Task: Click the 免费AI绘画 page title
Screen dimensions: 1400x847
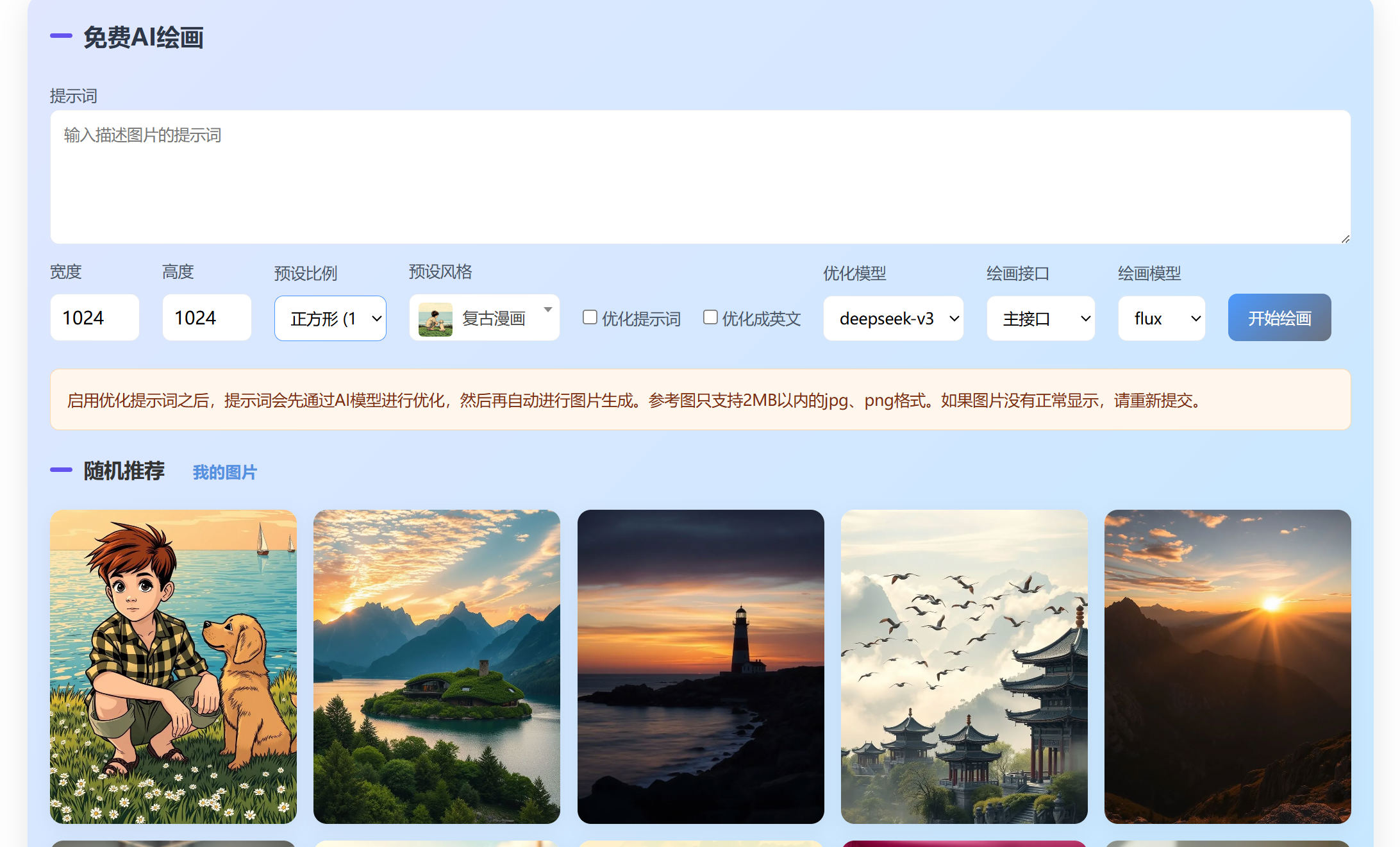Action: pos(144,37)
